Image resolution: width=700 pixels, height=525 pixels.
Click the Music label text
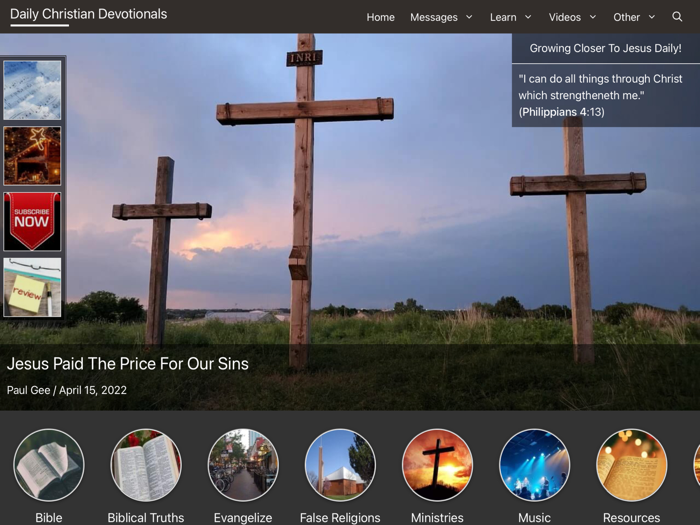tap(534, 518)
